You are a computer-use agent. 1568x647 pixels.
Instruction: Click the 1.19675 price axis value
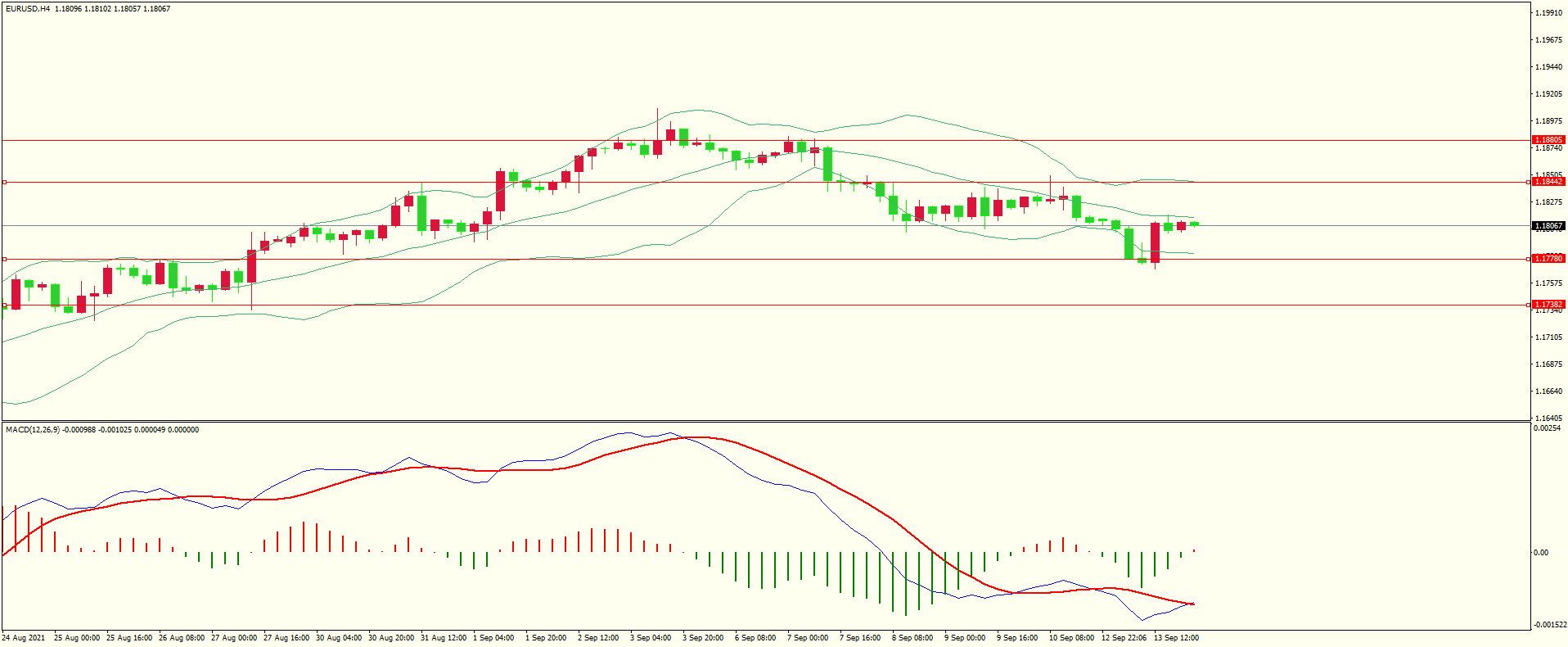[1549, 40]
